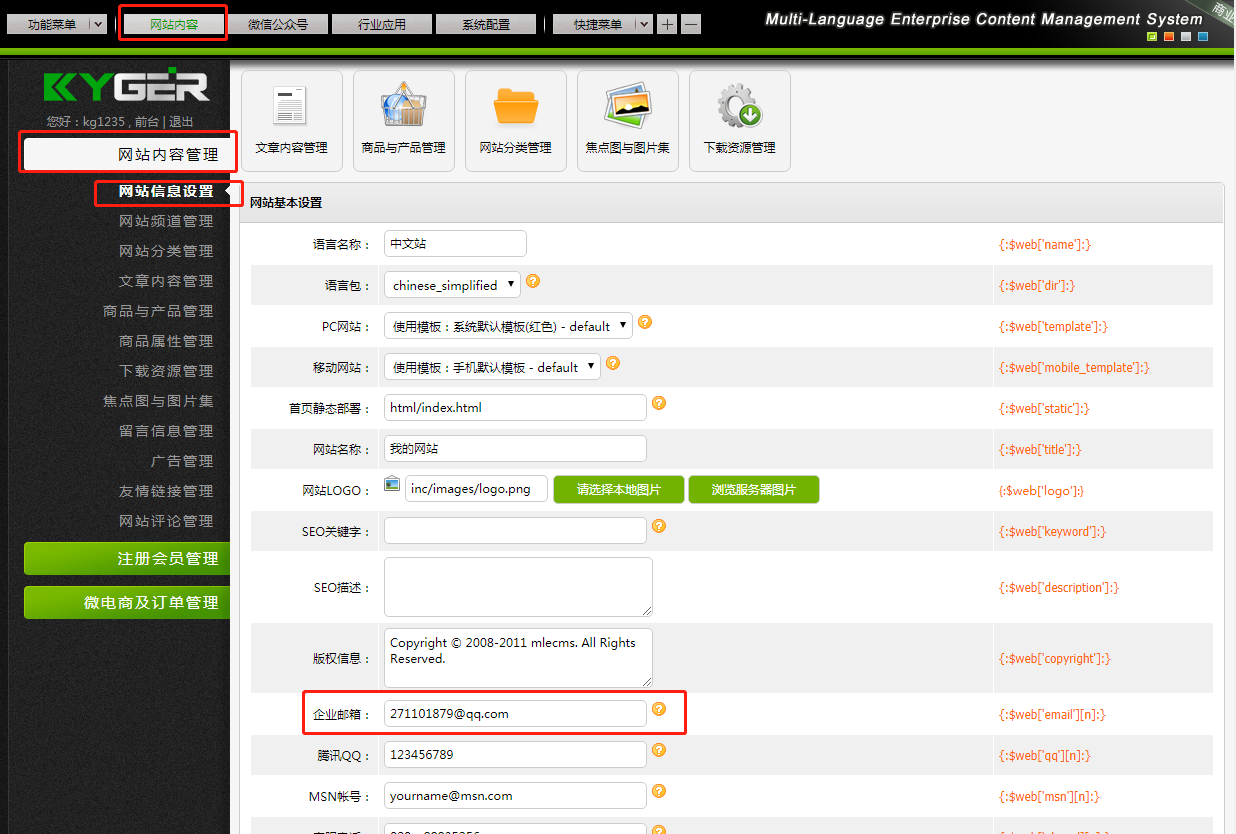
Task: Click help icon next to SEO关键字 field
Action: pyautogui.click(x=659, y=526)
